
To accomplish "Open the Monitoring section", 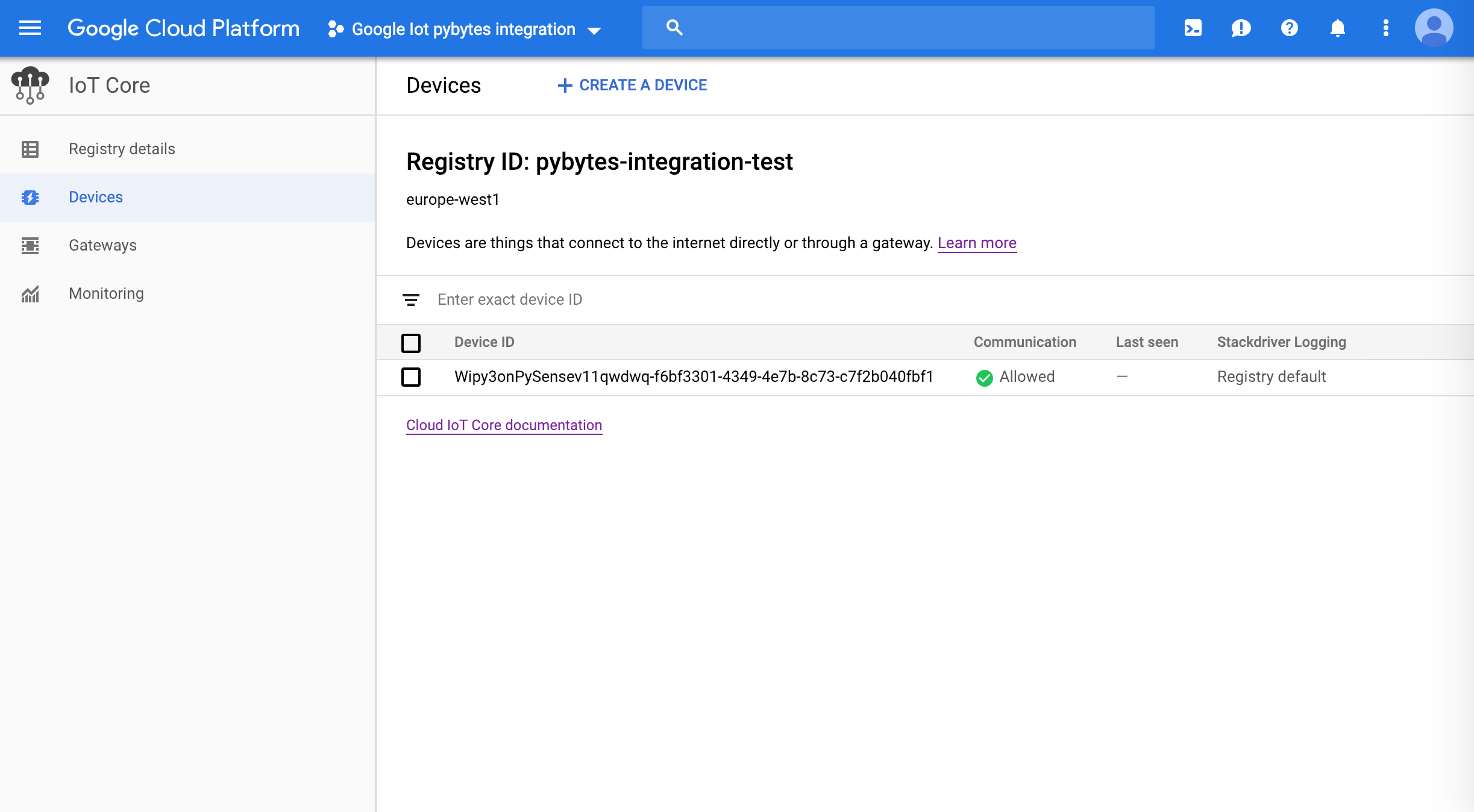I will click(106, 293).
